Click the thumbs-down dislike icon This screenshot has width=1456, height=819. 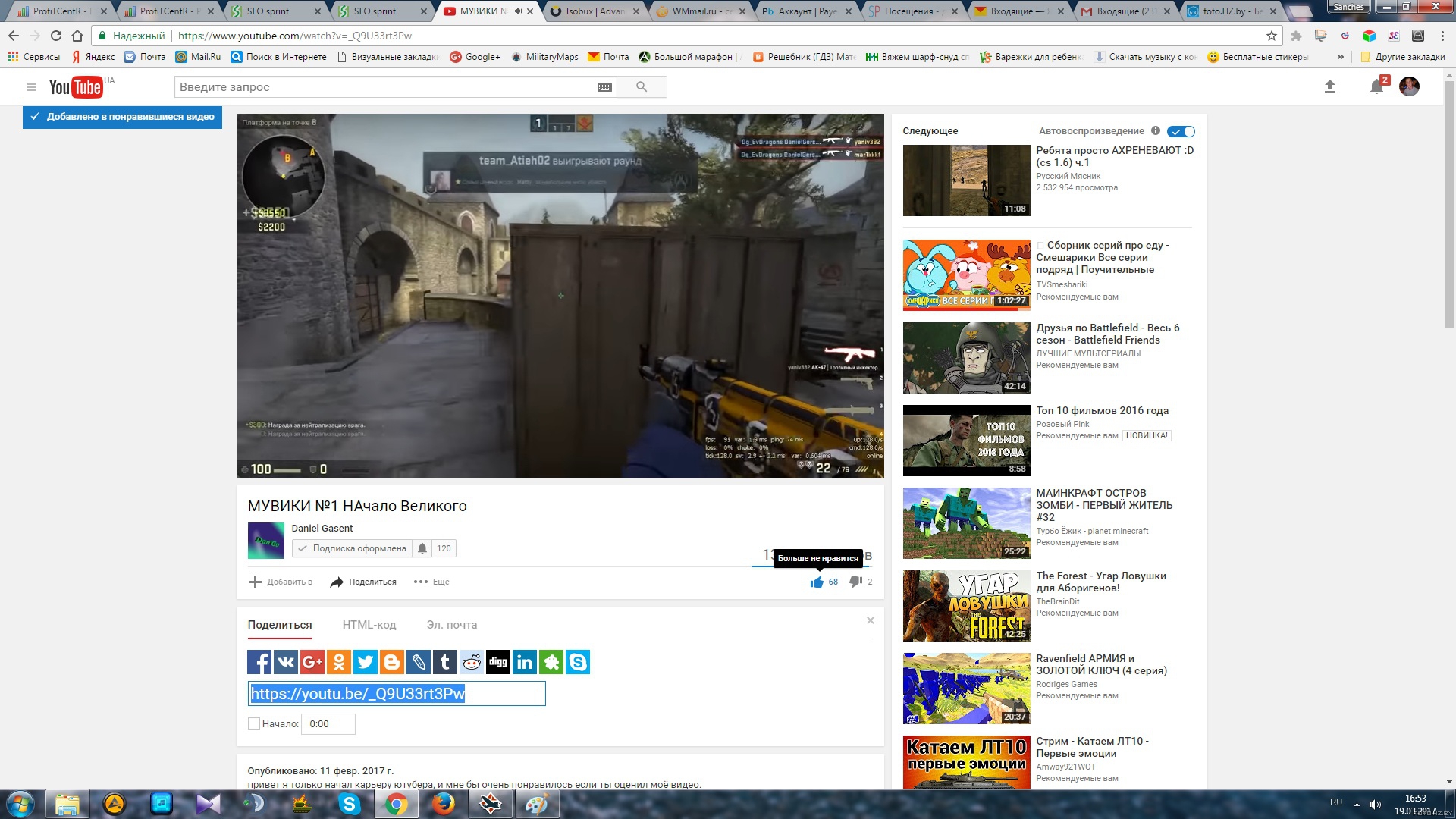[855, 582]
